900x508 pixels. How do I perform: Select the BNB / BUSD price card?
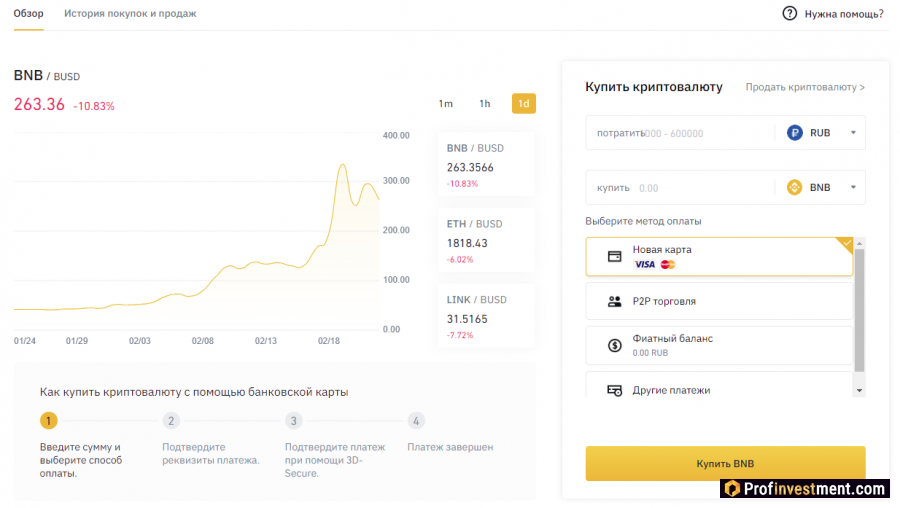click(486, 165)
